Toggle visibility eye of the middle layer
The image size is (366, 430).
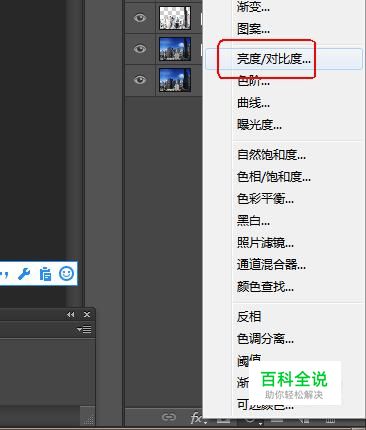click(140, 49)
